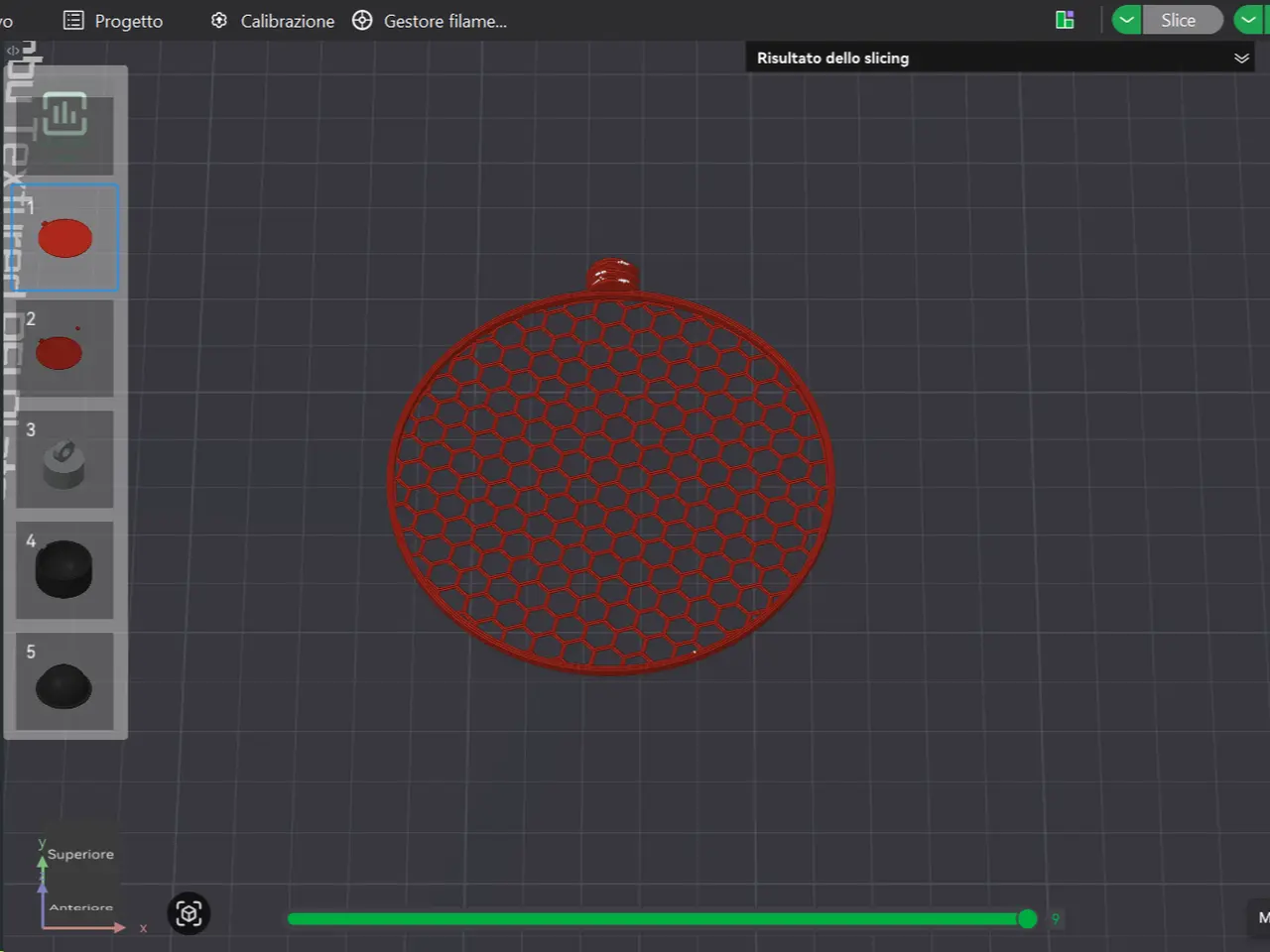The height and width of the screenshot is (952, 1270).
Task: Click the Superiore view label
Action: [80, 854]
